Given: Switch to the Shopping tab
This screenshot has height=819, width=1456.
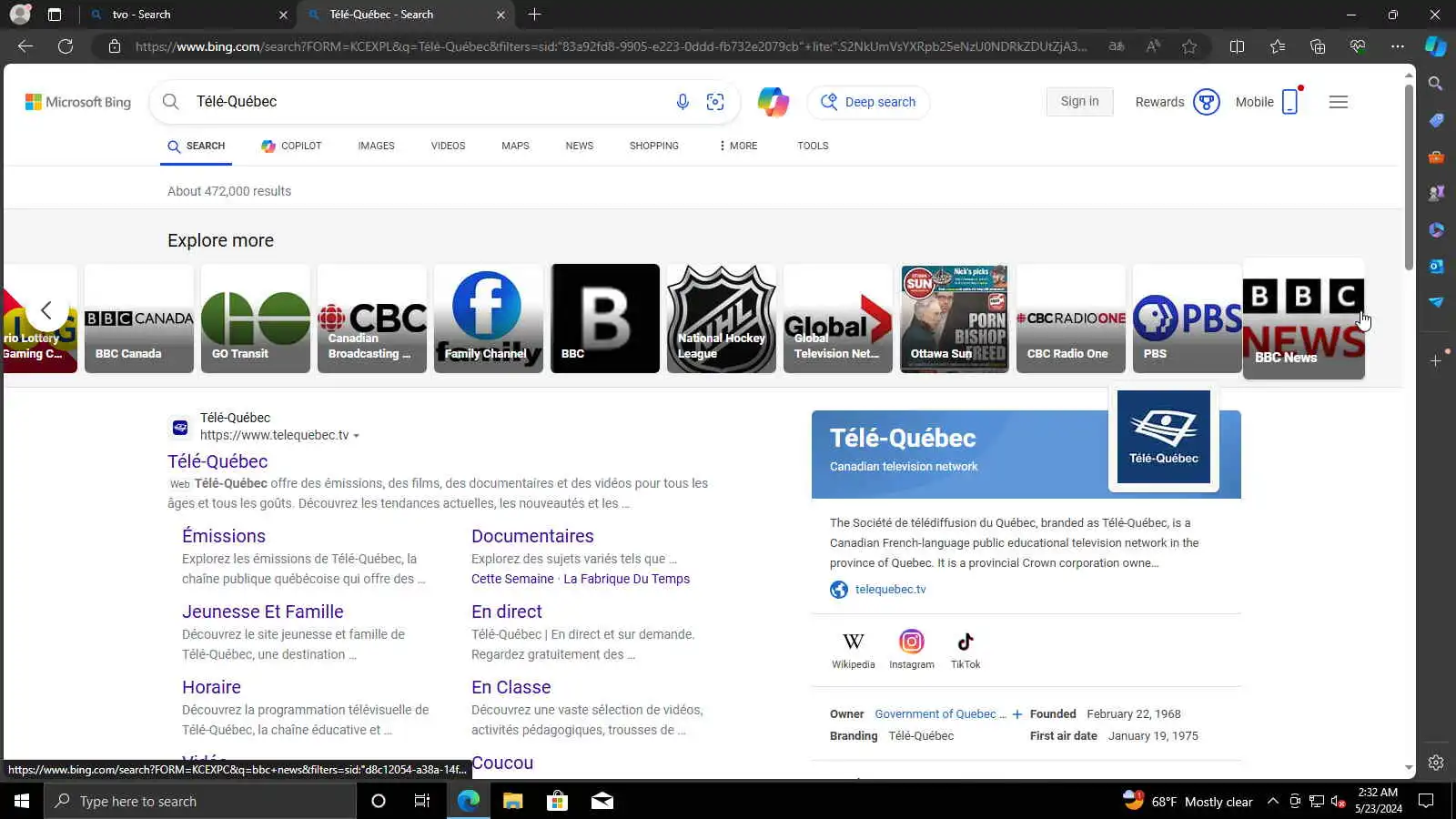Looking at the screenshot, I should 654,146.
